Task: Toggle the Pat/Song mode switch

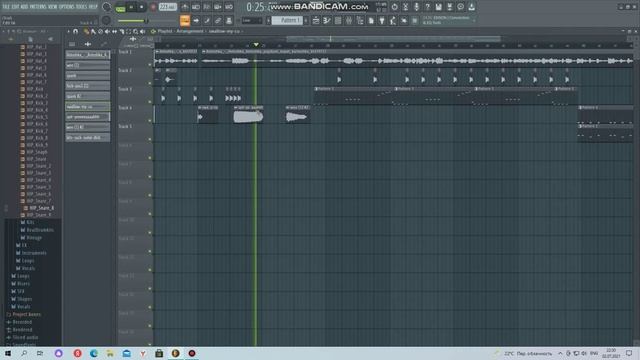Action: click(120, 7)
